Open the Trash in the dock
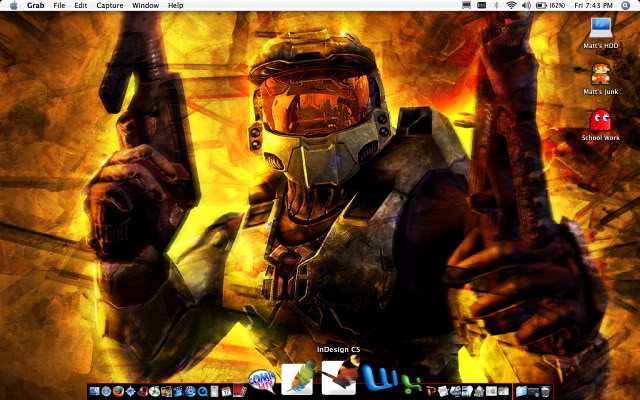Image resolution: width=640 pixels, height=400 pixels. 546,391
